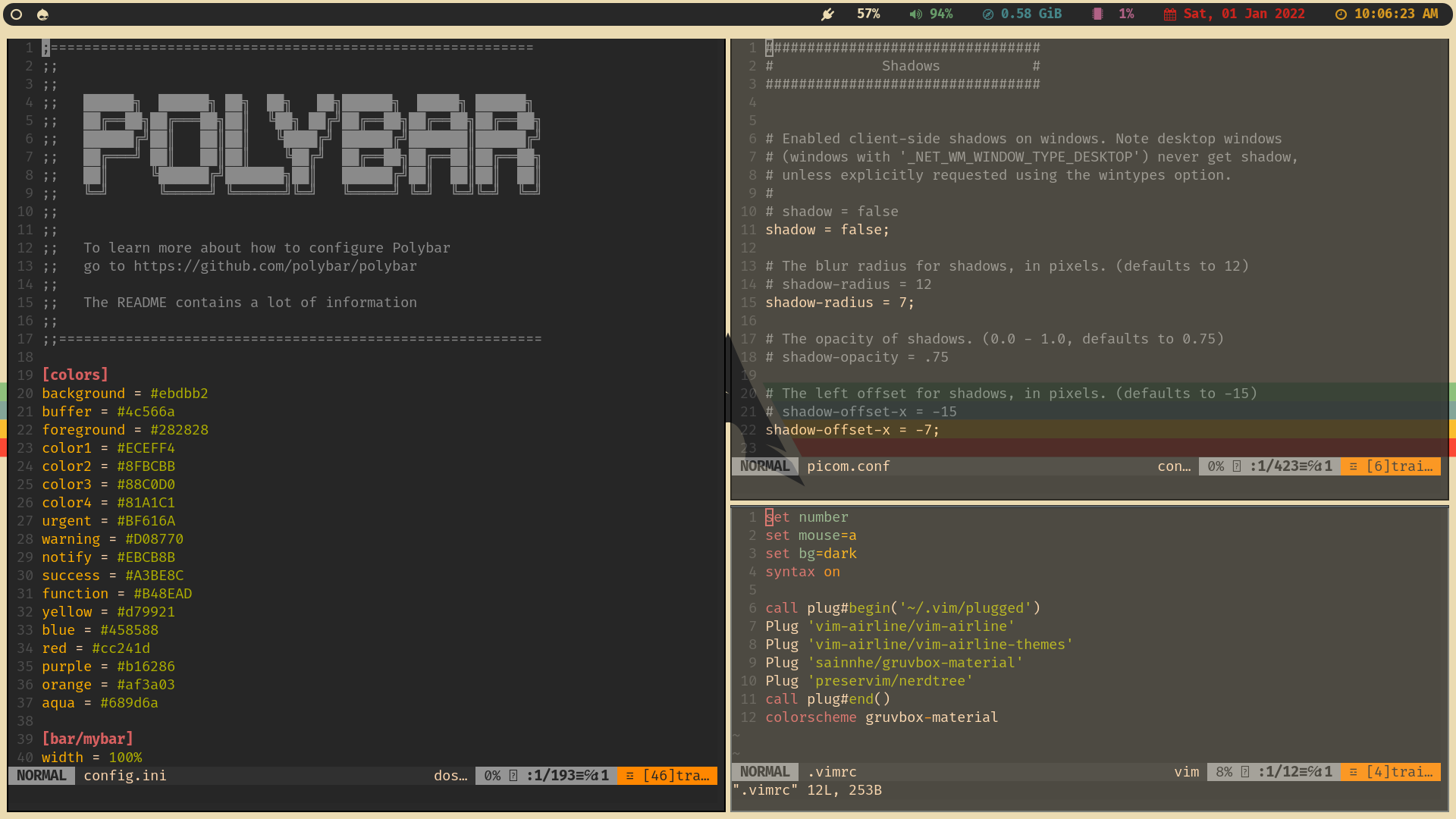Click the Drupal droplet workspace icon
The image size is (1456, 819).
click(42, 14)
